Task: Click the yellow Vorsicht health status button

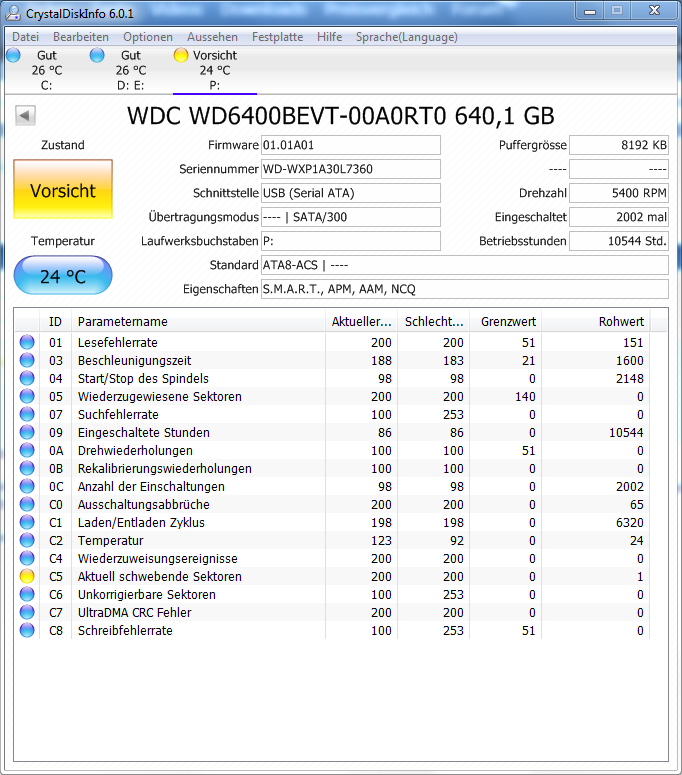Action: [x=63, y=189]
